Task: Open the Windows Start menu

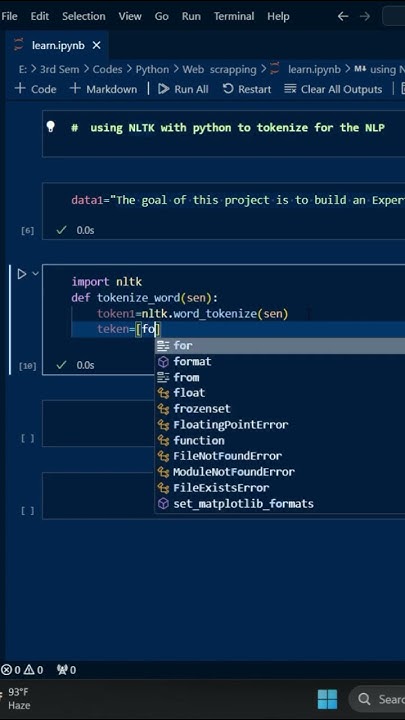Action: coord(327,699)
